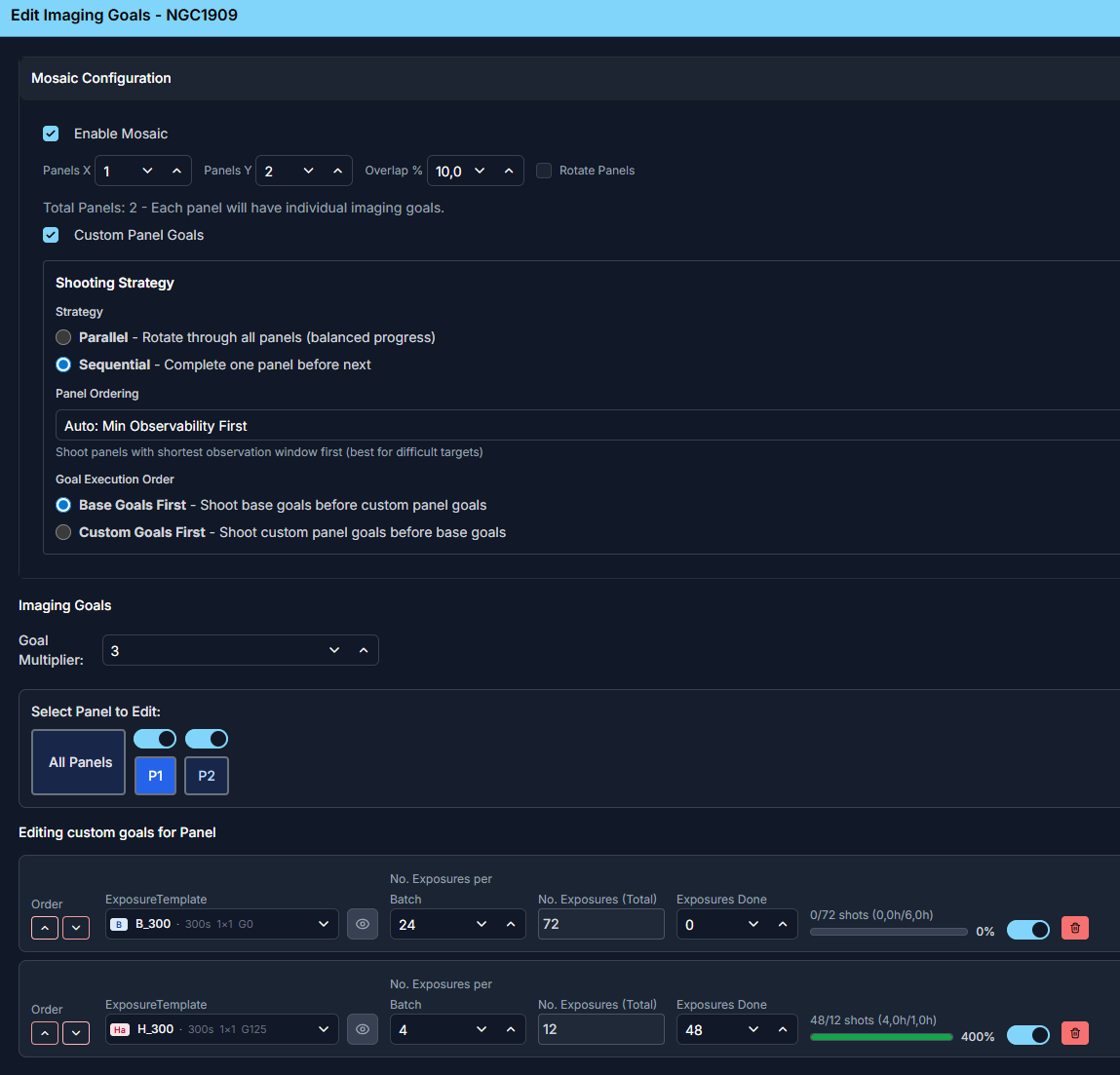Screen dimensions: 1120x1075
Task: Delete the H_300 exposure goal row
Action: coord(1074,1033)
